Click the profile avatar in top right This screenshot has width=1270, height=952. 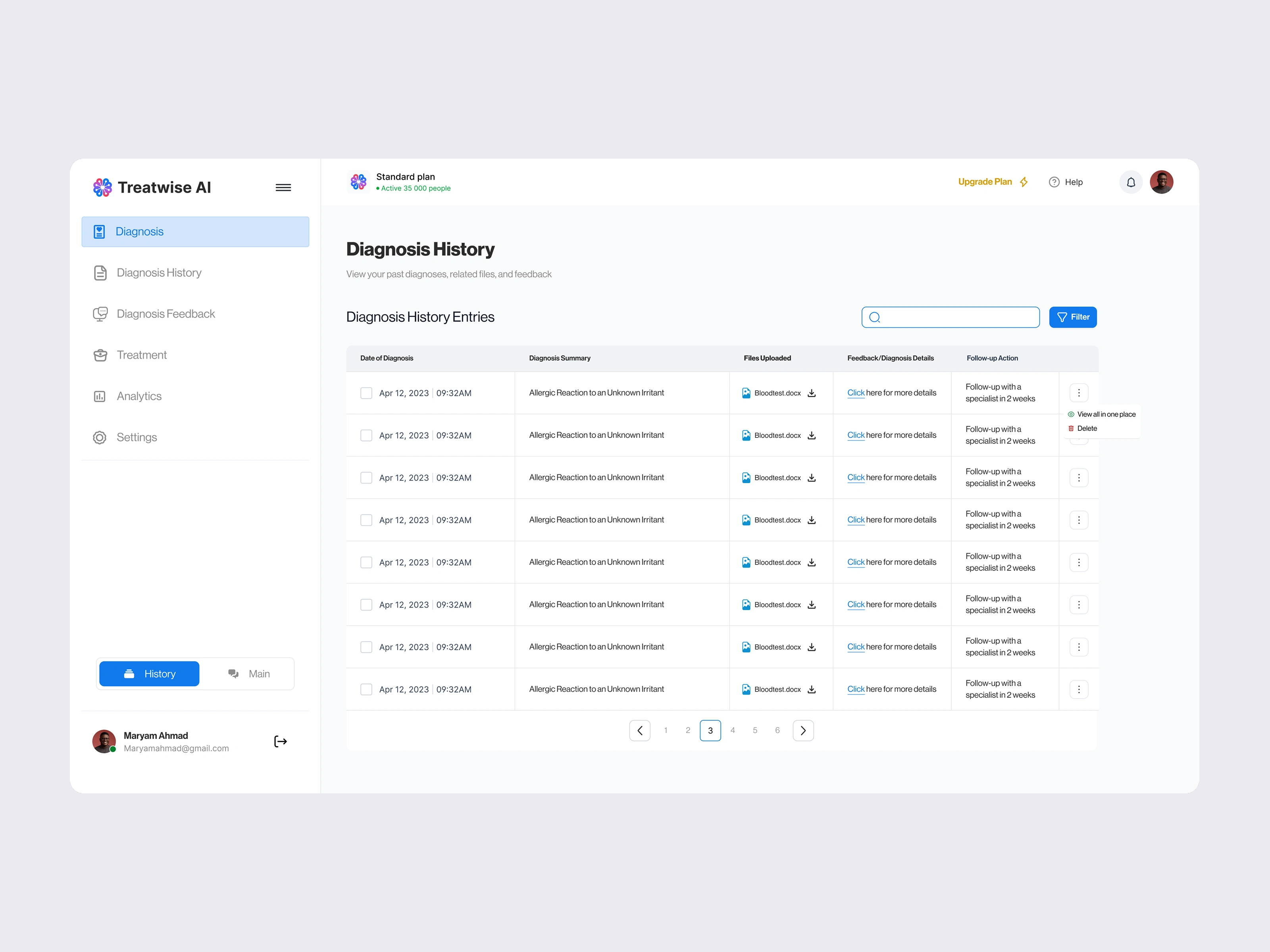point(1161,182)
